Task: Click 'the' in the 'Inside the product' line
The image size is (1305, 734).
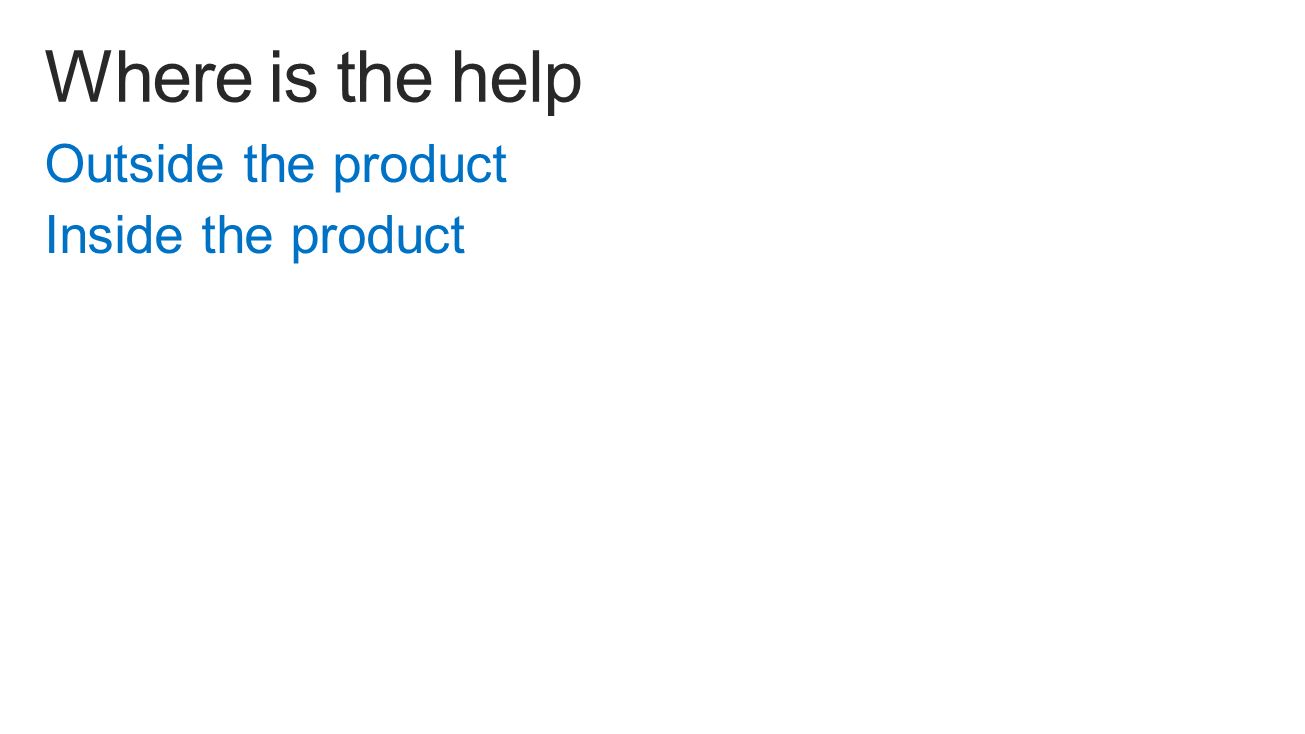Action: (x=238, y=235)
